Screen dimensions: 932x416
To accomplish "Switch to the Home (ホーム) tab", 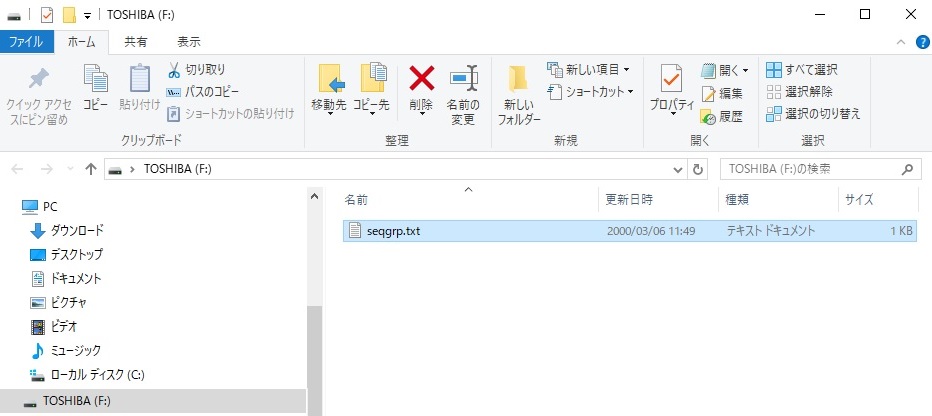I will [x=81, y=42].
